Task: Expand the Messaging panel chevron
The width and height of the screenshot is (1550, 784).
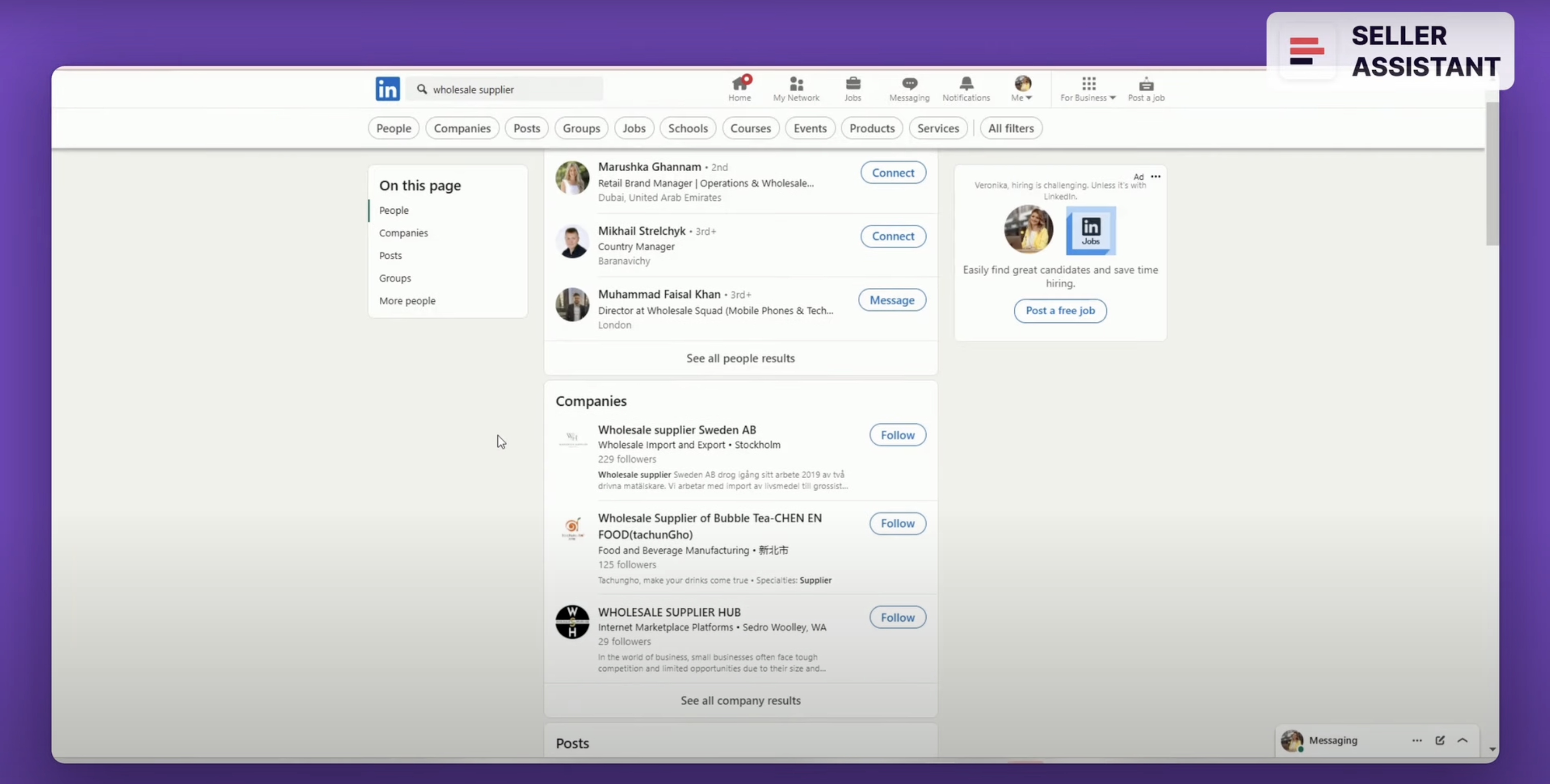Action: [1462, 740]
